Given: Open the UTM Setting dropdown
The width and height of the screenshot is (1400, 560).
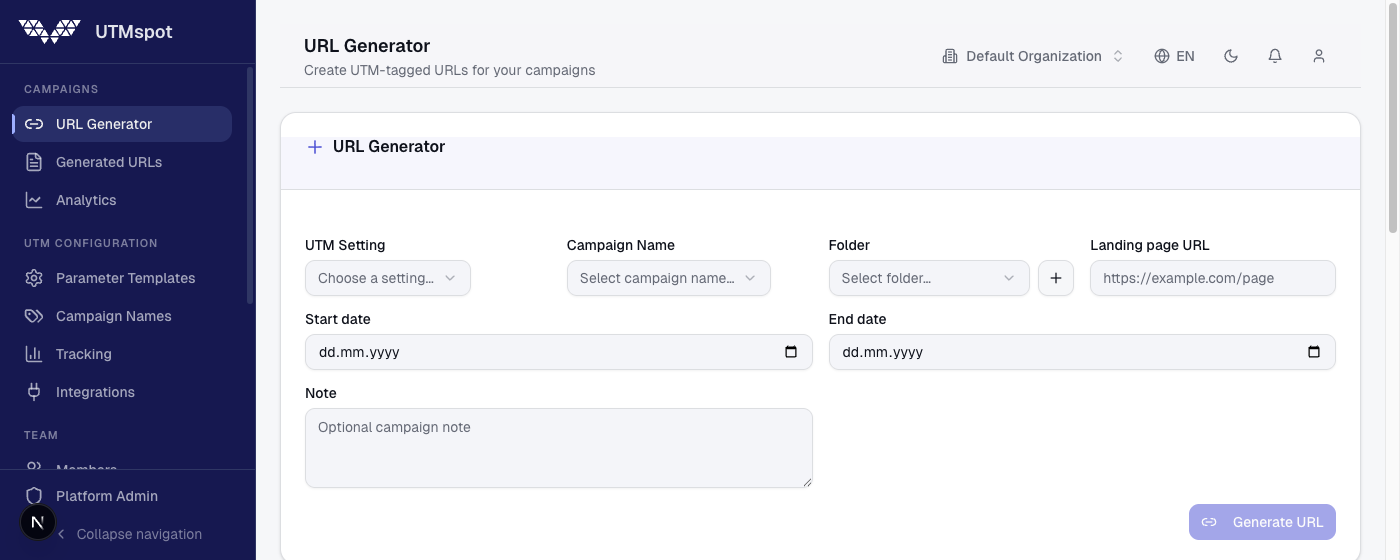Looking at the screenshot, I should [387, 278].
